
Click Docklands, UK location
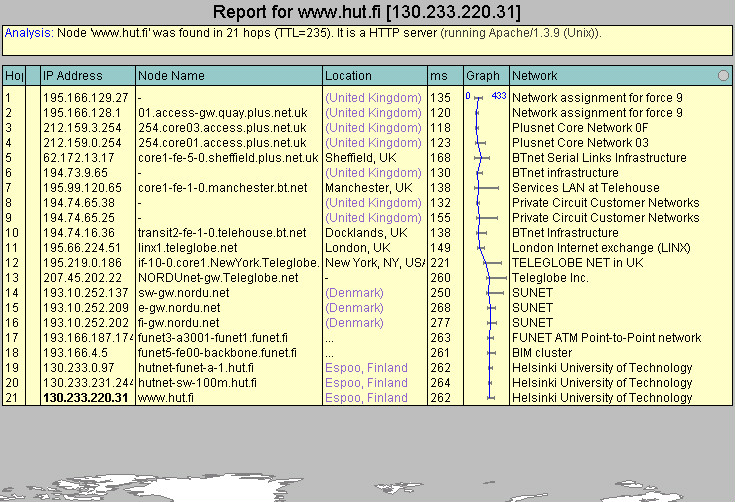(x=366, y=232)
